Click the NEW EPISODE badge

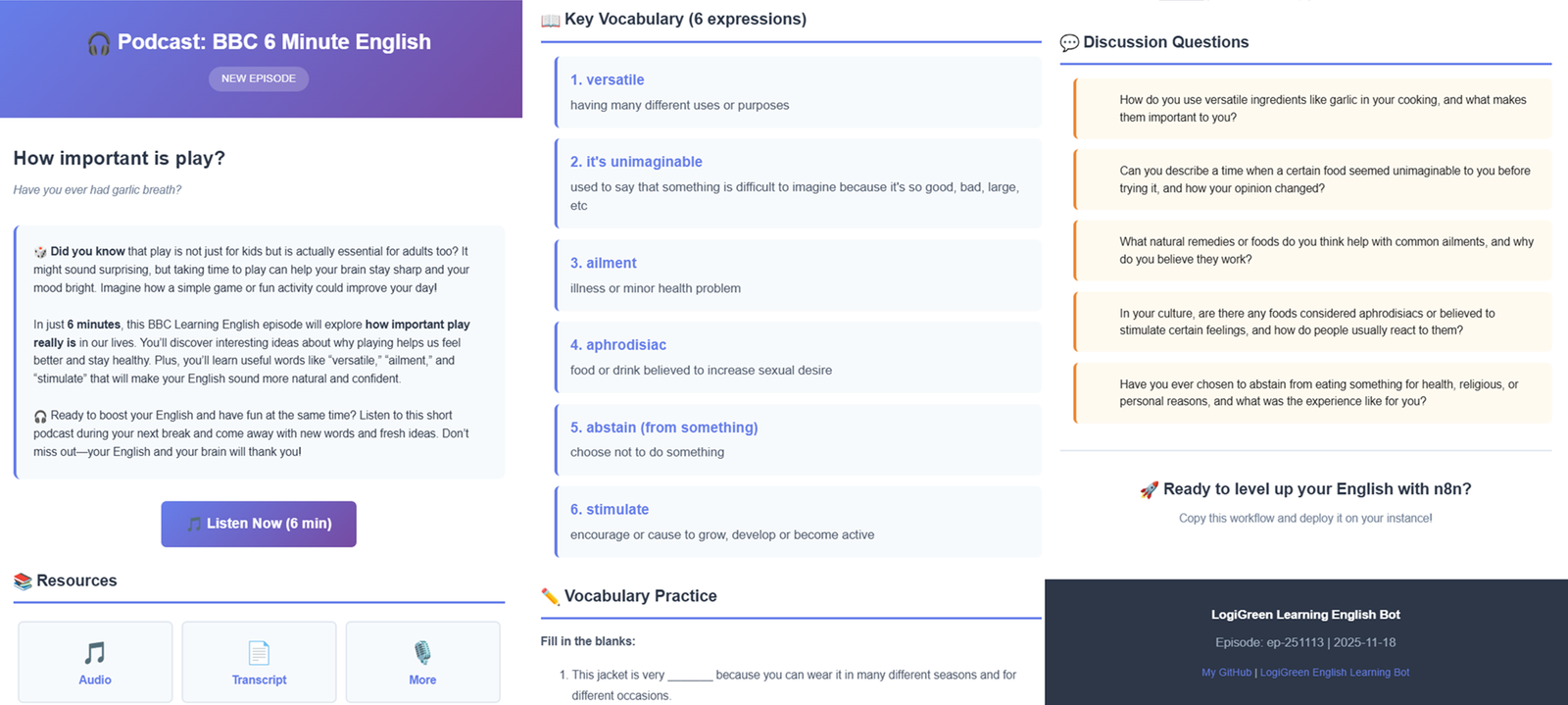point(259,78)
